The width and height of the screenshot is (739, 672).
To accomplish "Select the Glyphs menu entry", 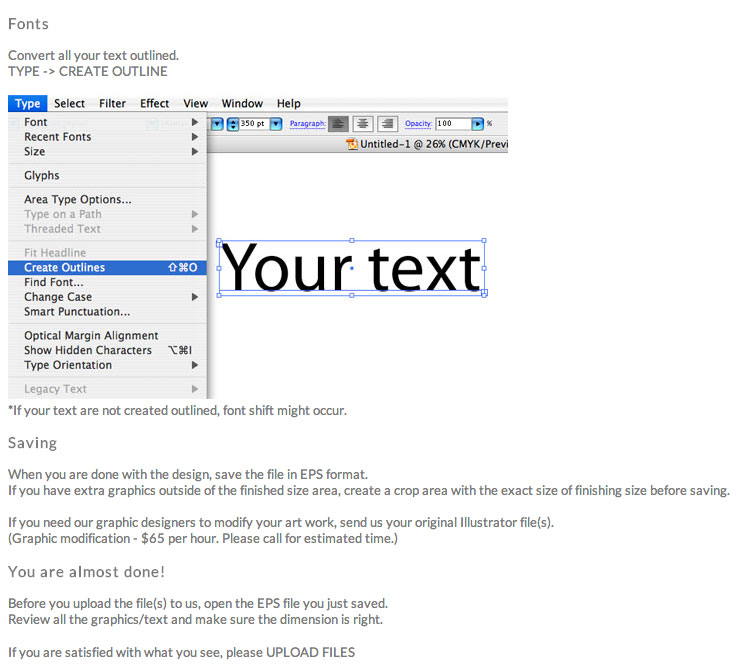I will (x=42, y=176).
